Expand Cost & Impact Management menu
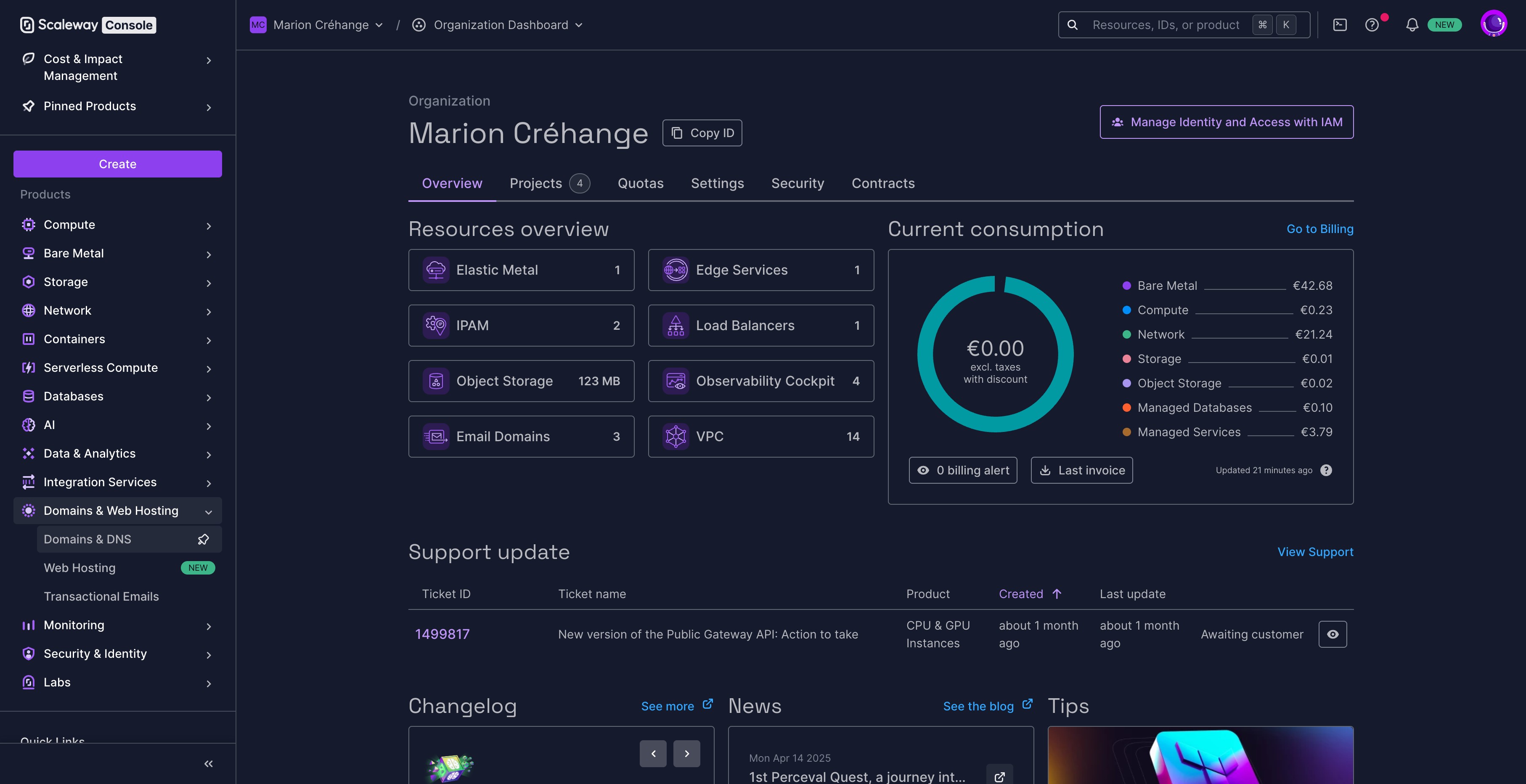 click(x=117, y=67)
